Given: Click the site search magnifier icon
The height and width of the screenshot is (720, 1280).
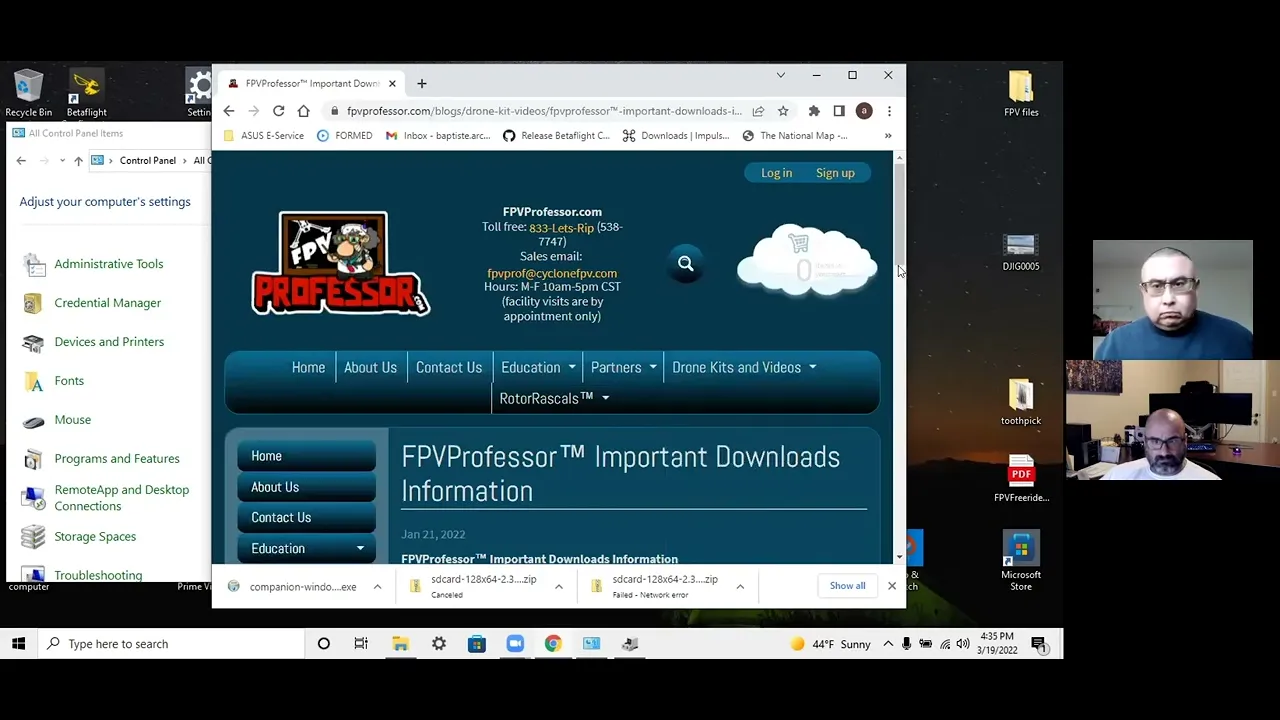Looking at the screenshot, I should 686,264.
